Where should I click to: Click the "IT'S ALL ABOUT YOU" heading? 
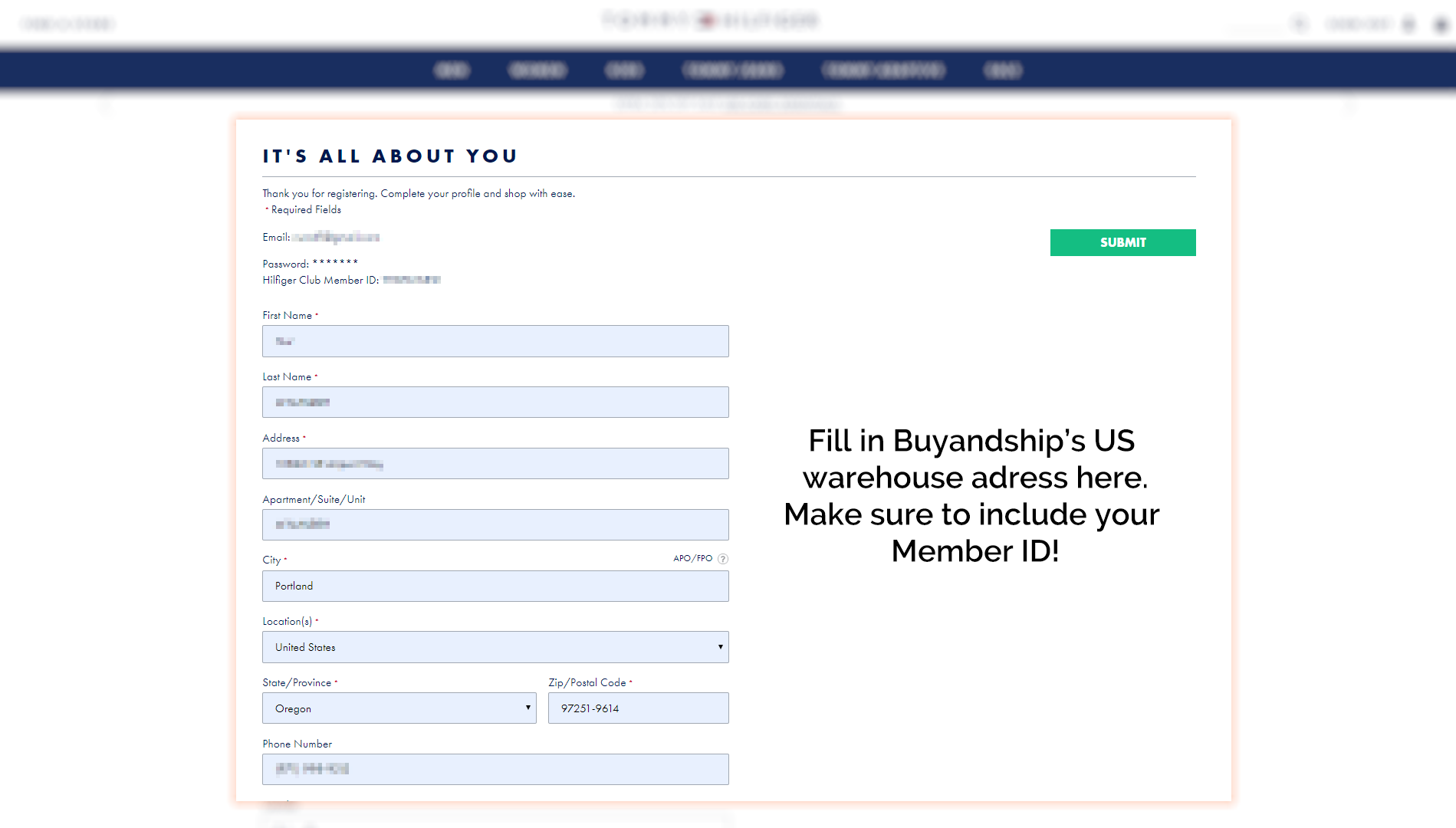coord(390,156)
